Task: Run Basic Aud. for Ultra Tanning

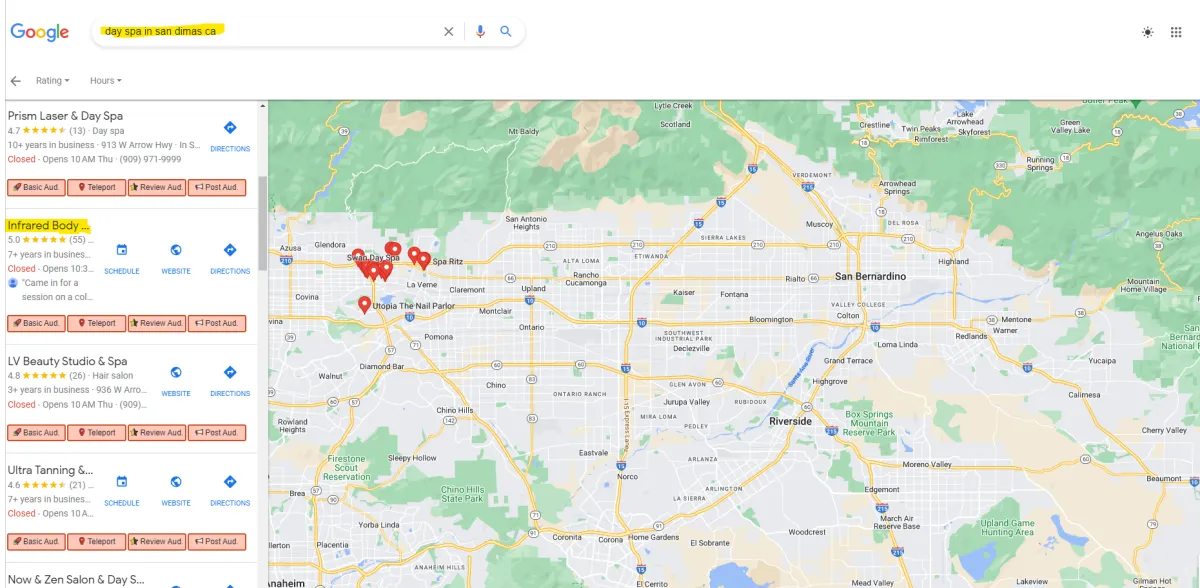Action: (36, 541)
